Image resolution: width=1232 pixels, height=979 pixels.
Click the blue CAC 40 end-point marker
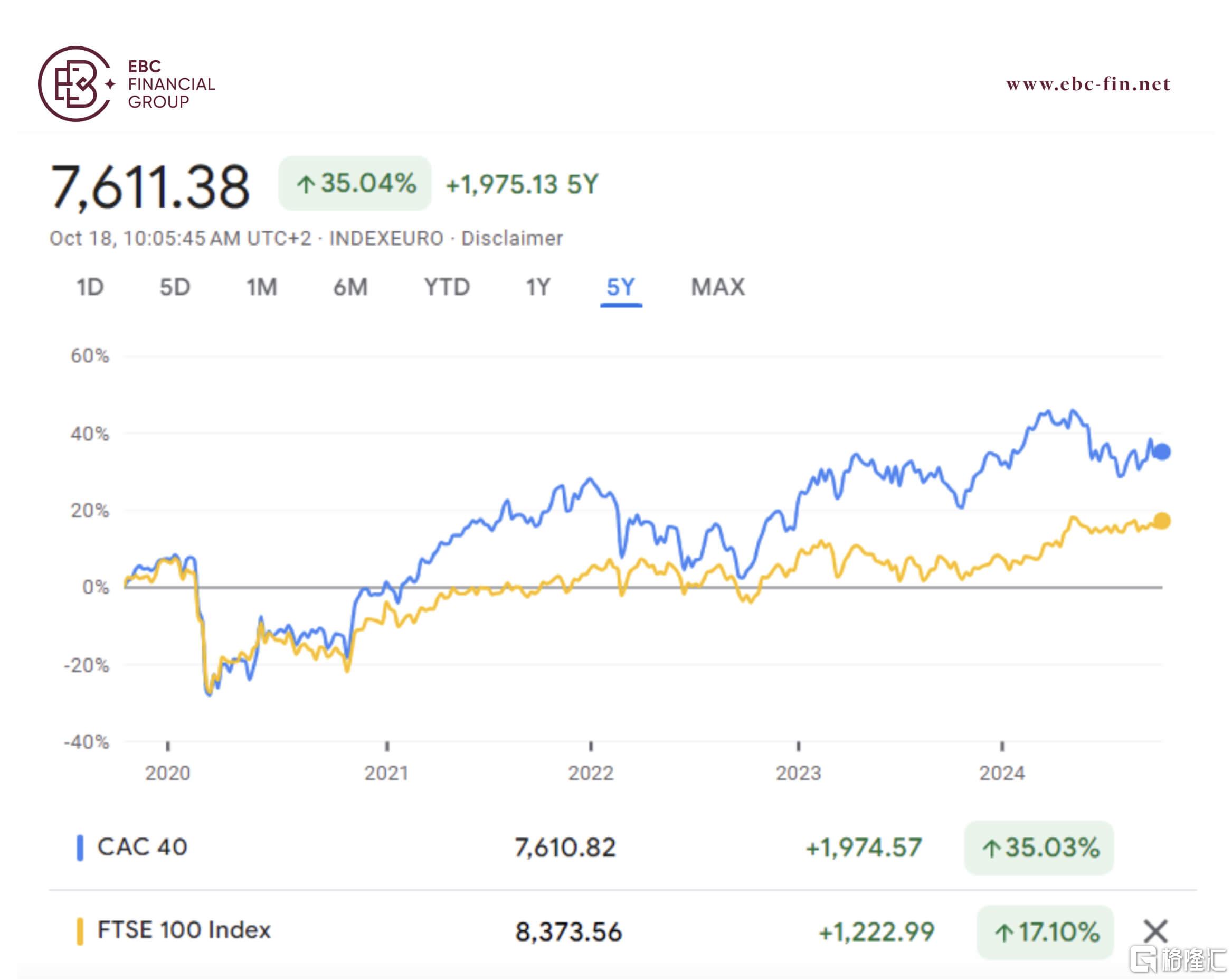(x=1162, y=452)
